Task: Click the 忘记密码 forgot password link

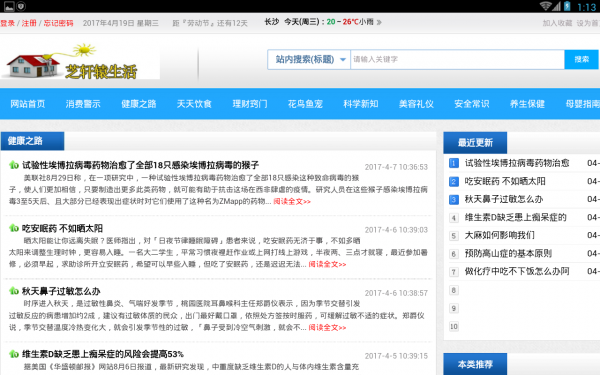Action: point(58,23)
